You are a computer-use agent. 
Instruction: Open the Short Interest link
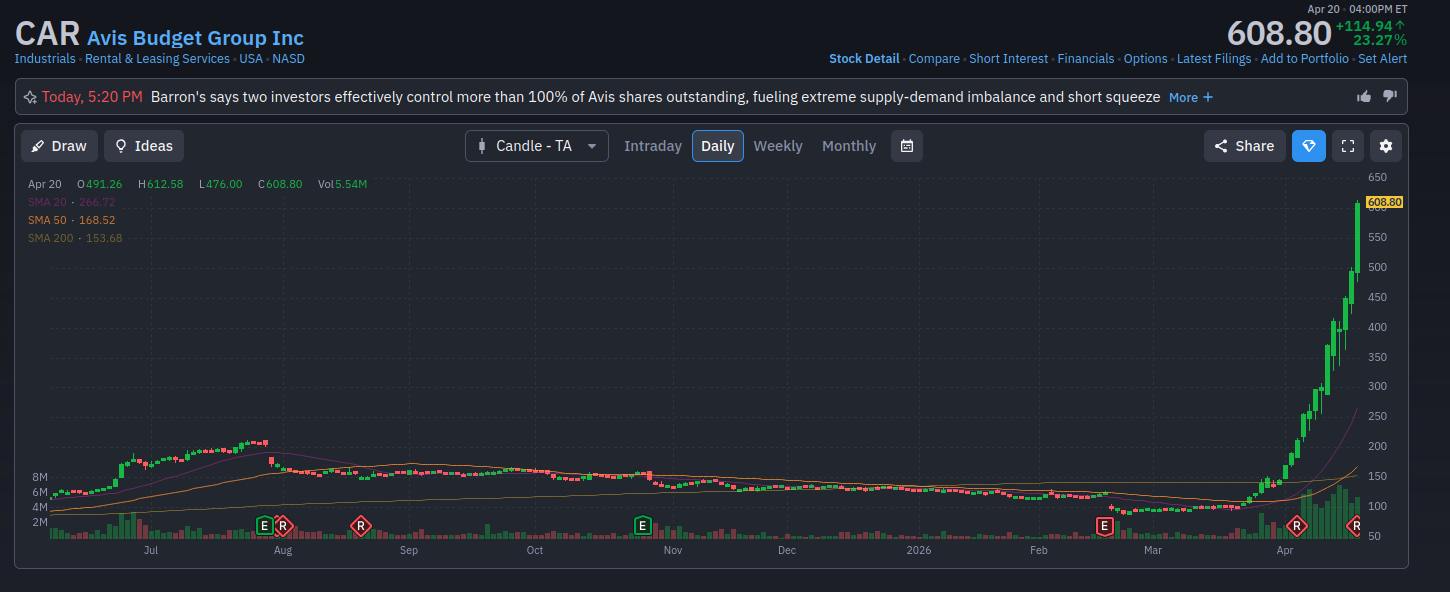[1008, 59]
